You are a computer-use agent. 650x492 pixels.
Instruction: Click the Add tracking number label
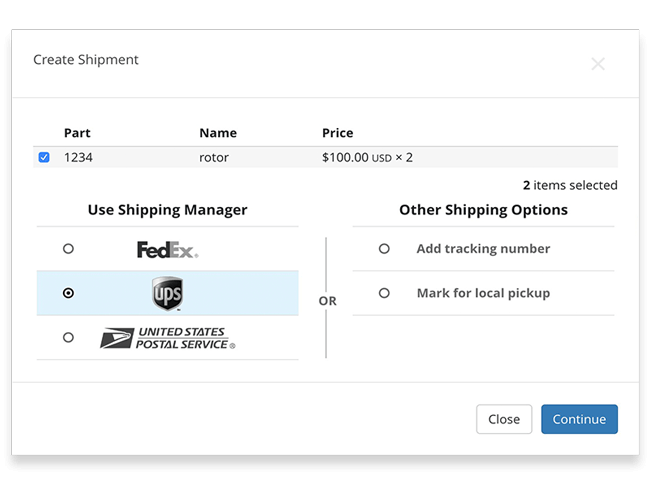pos(483,249)
